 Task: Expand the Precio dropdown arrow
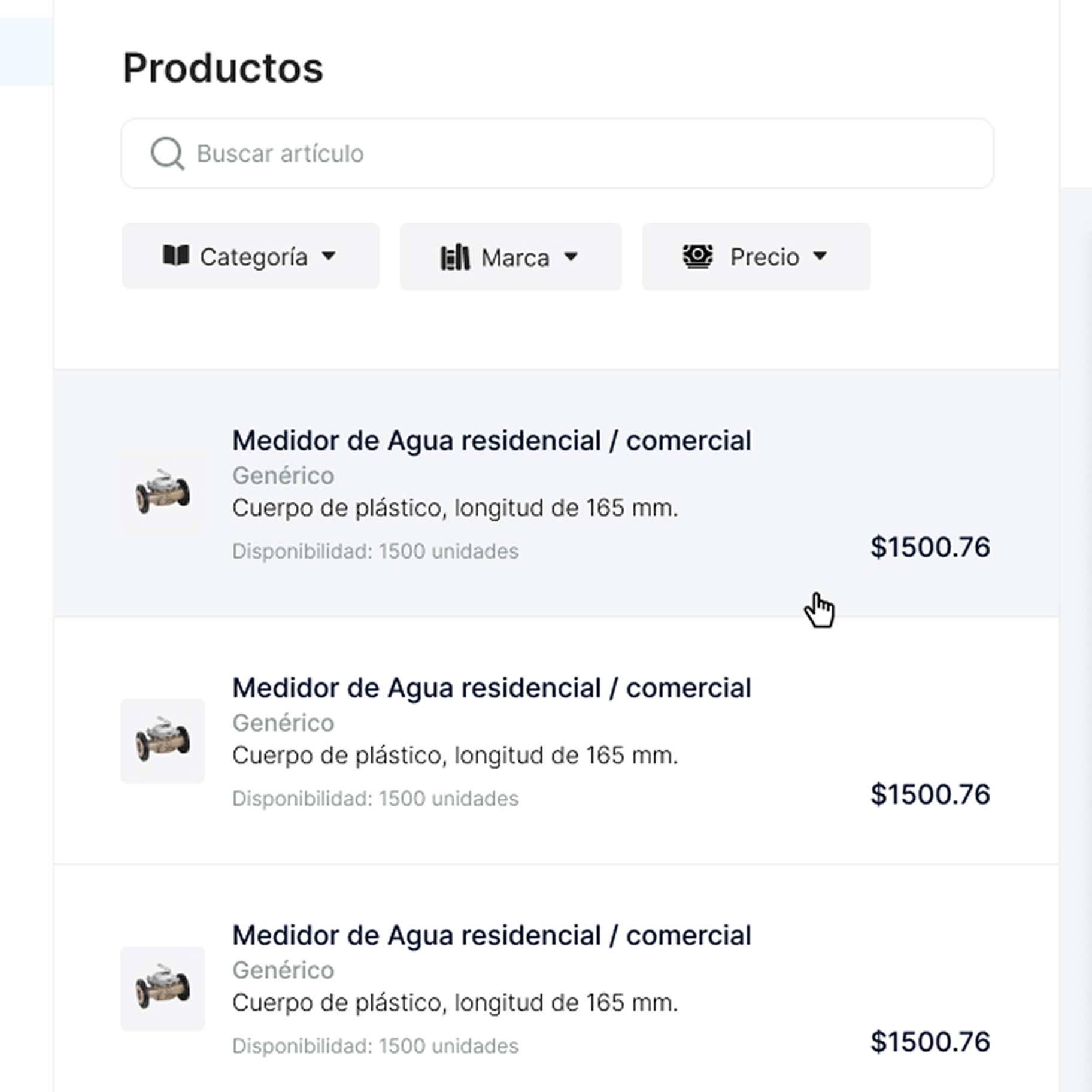[x=820, y=256]
